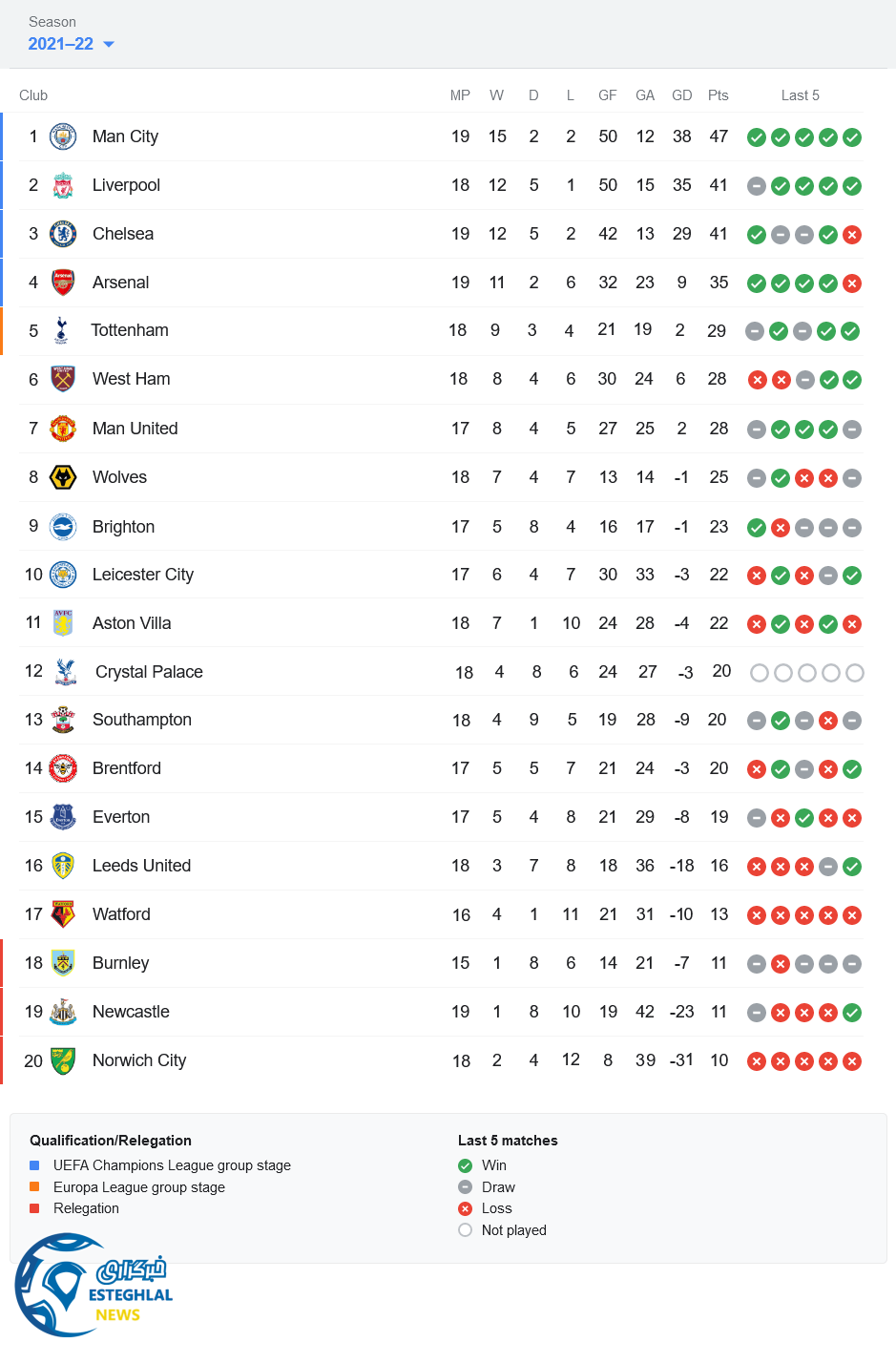Click the Esteghlal News logo
Image resolution: width=896 pixels, height=1363 pixels.
point(94,1286)
